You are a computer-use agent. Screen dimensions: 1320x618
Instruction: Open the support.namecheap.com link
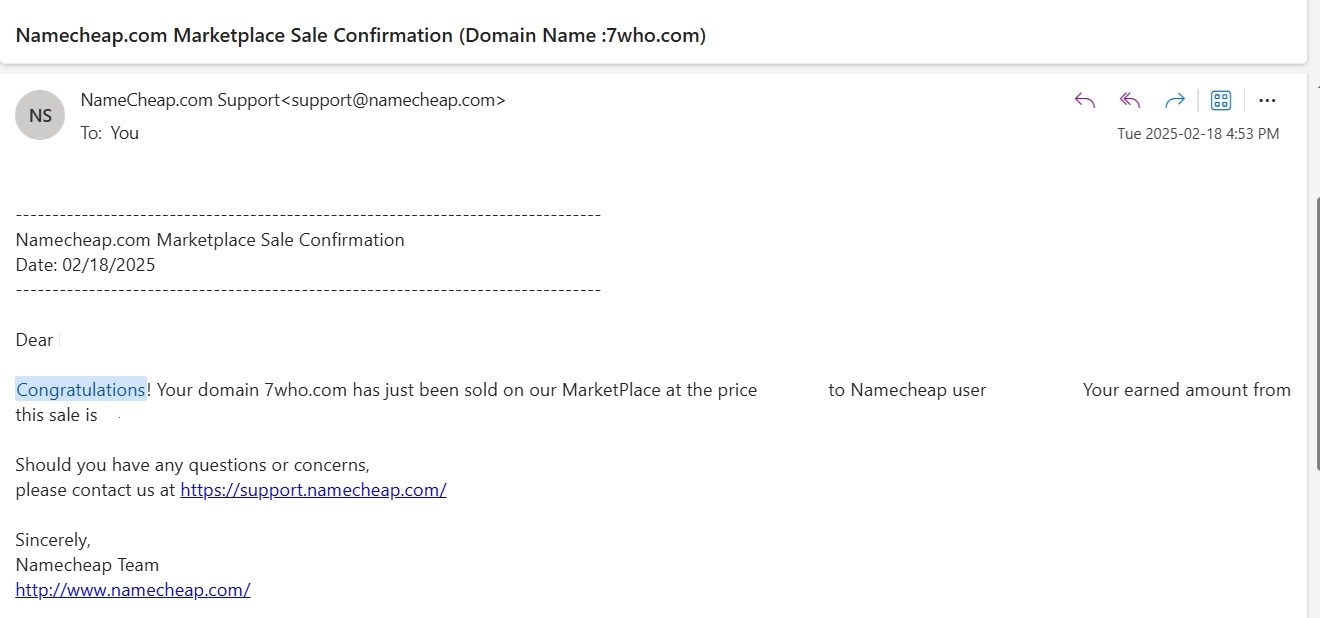pos(313,490)
